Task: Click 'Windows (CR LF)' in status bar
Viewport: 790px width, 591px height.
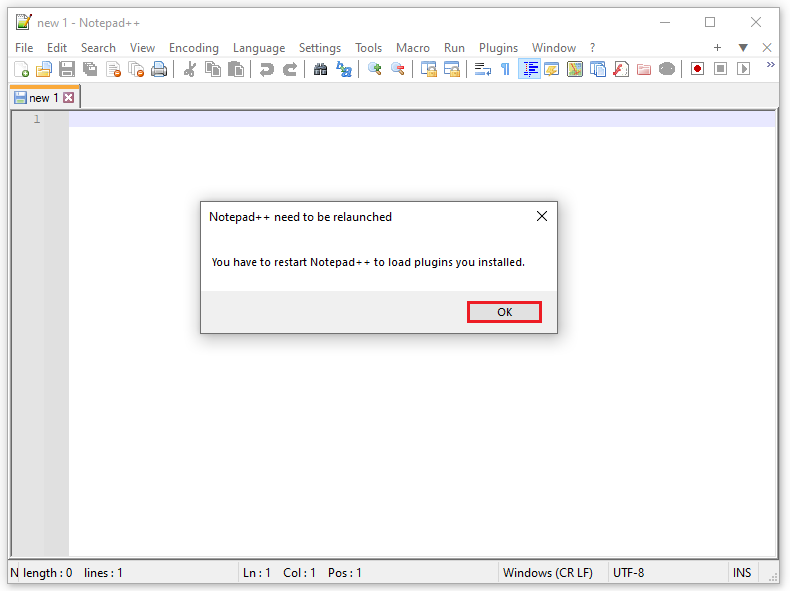Action: tap(548, 573)
